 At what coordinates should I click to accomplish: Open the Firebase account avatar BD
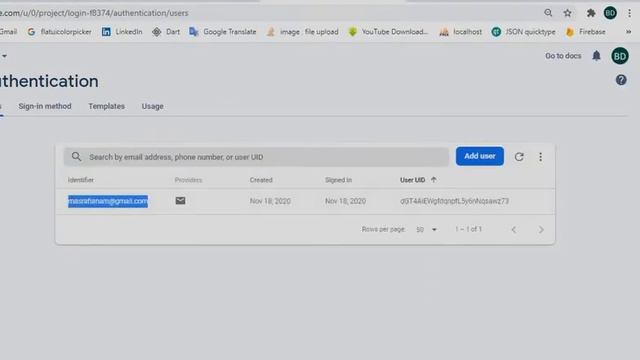[620, 56]
